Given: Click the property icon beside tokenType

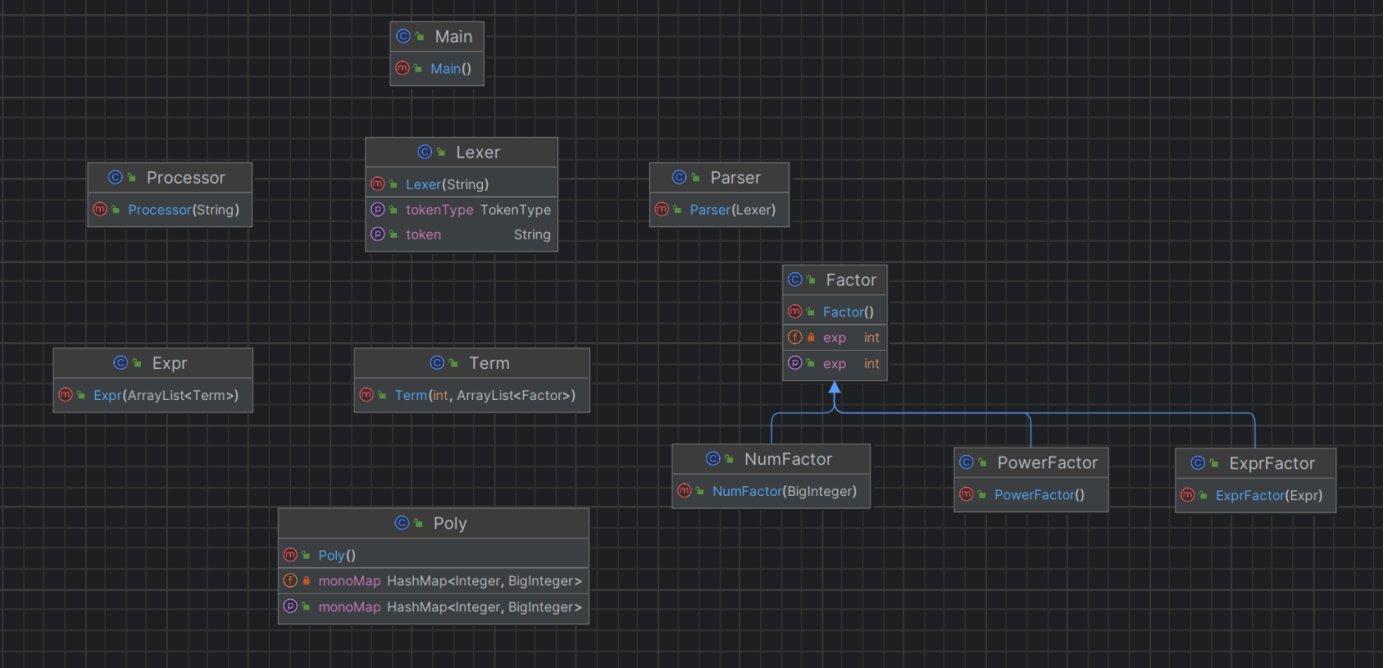Looking at the screenshot, I should pyautogui.click(x=377, y=210).
